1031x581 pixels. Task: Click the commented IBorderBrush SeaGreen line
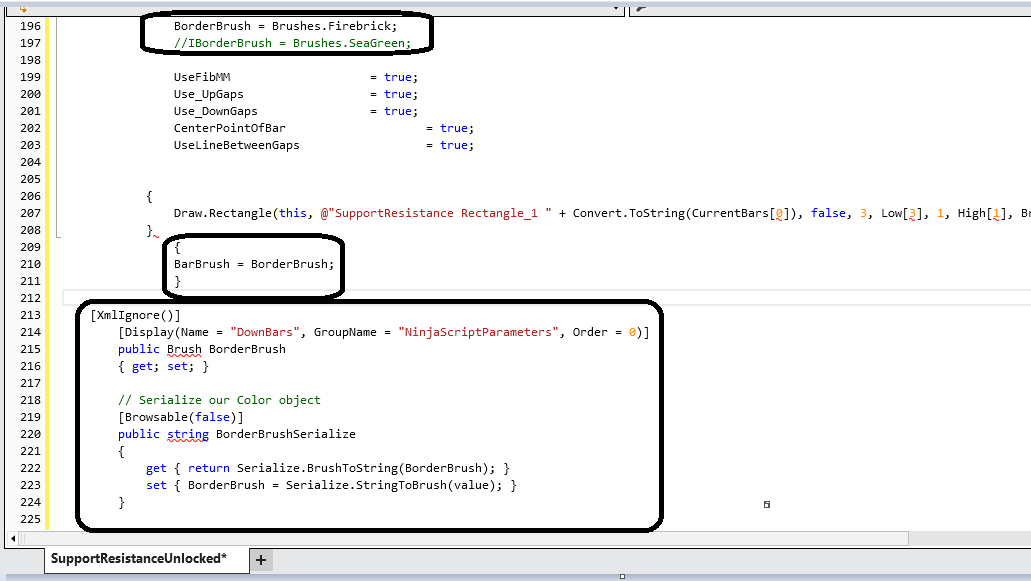[x=293, y=43]
